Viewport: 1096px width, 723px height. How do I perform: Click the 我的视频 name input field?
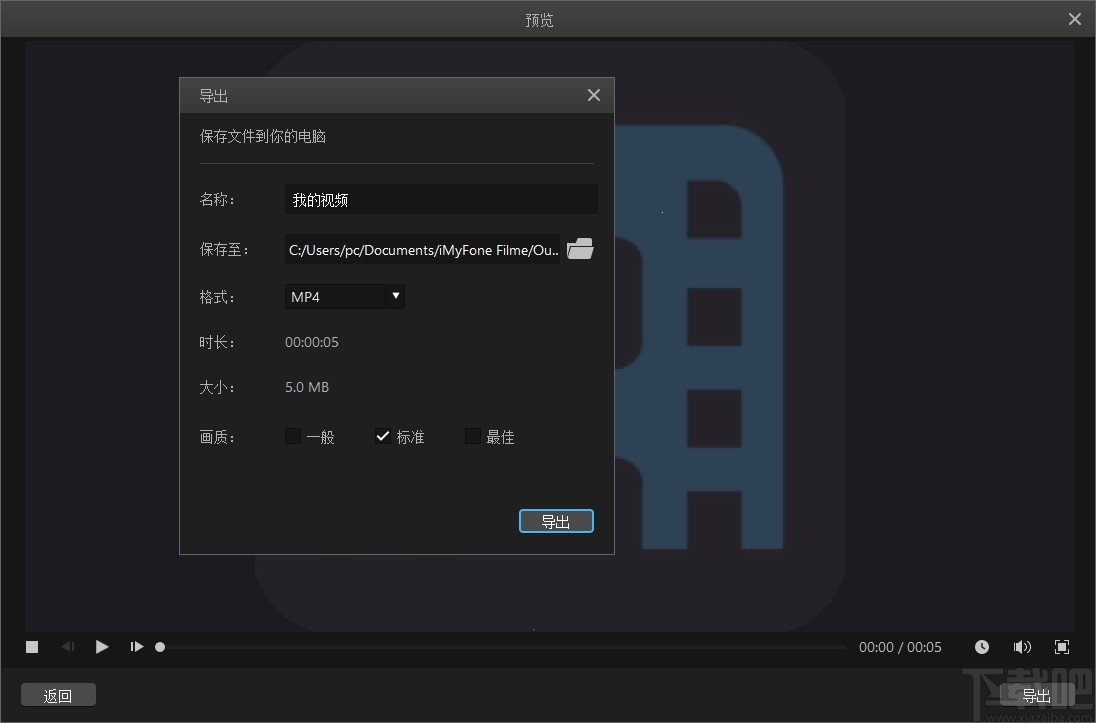tap(440, 199)
